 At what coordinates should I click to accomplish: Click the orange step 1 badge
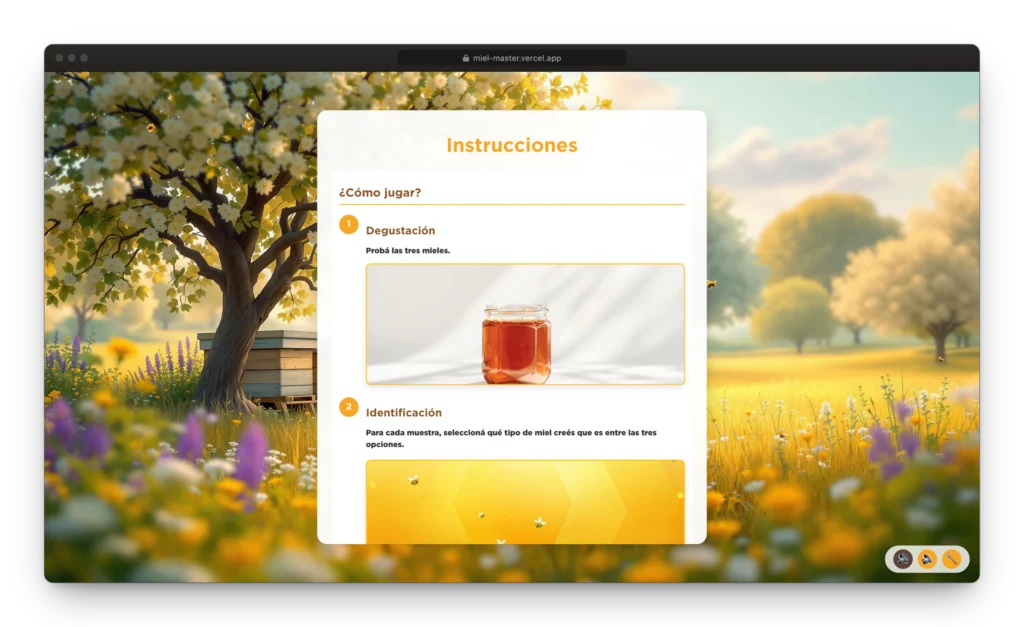[x=349, y=224]
